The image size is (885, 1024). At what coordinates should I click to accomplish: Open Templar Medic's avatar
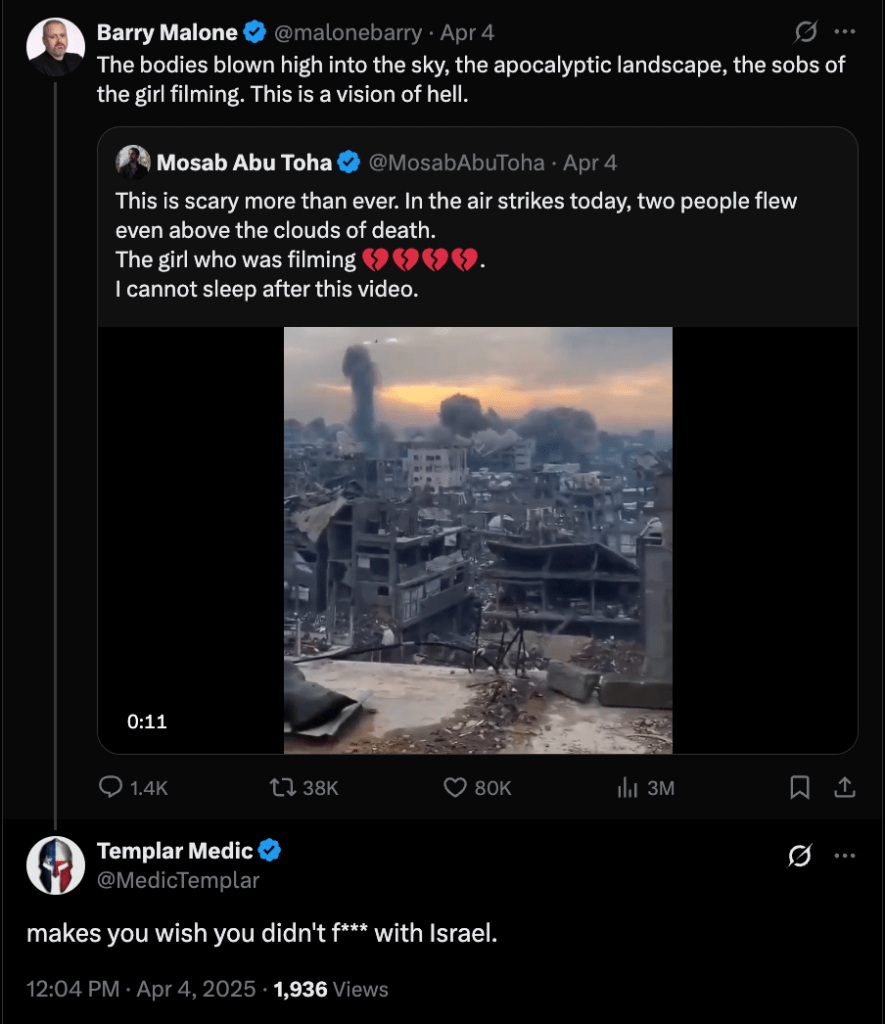point(55,865)
